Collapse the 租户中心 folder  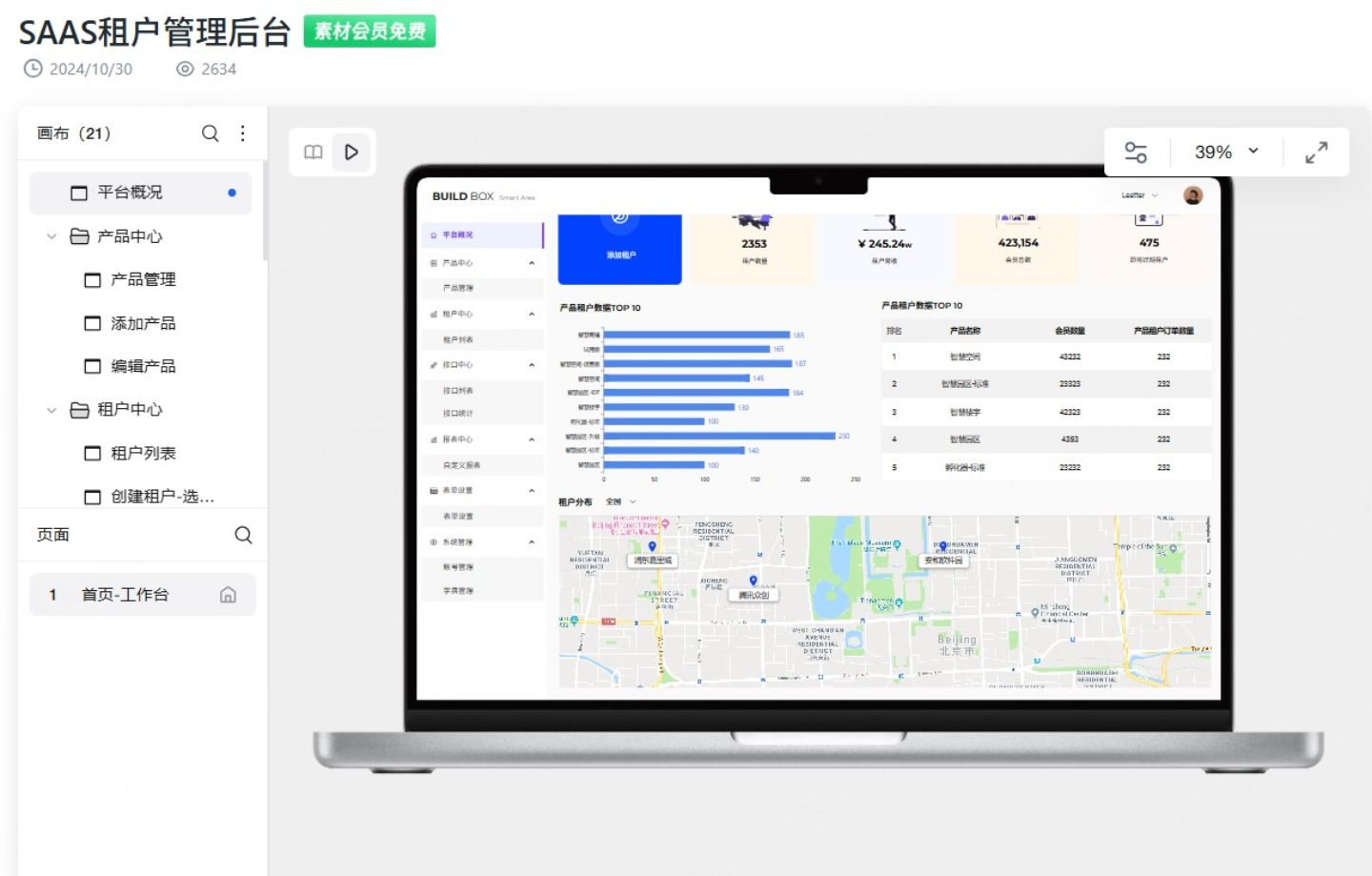51,410
